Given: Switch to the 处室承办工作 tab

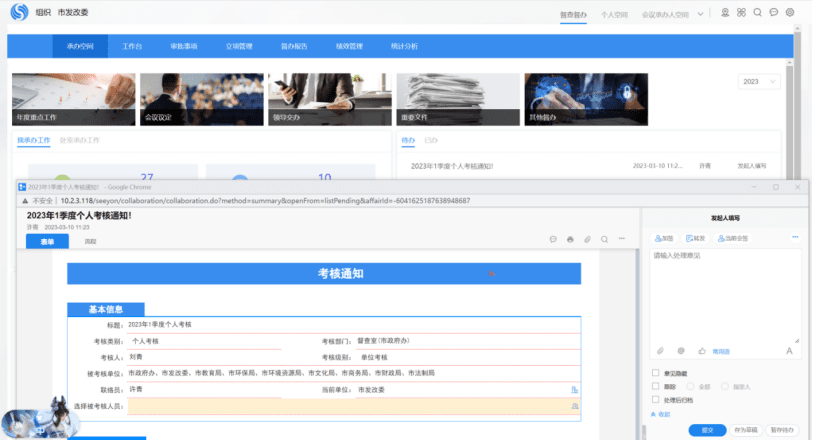Looking at the screenshot, I should pyautogui.click(x=79, y=140).
